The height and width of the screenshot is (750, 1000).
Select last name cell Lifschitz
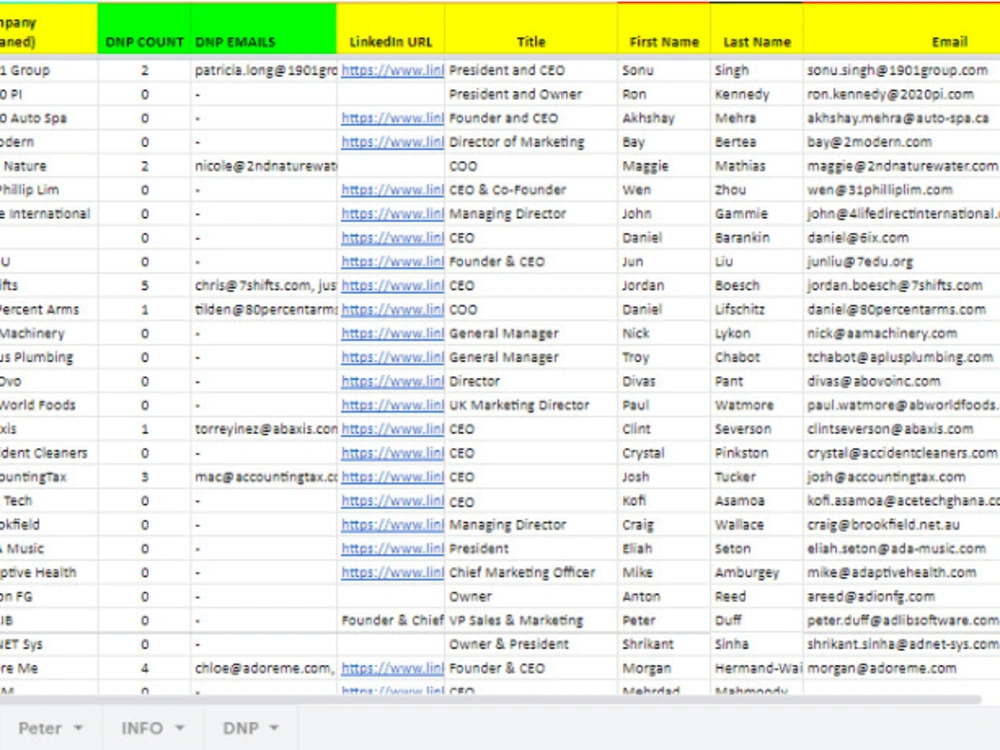(756, 309)
